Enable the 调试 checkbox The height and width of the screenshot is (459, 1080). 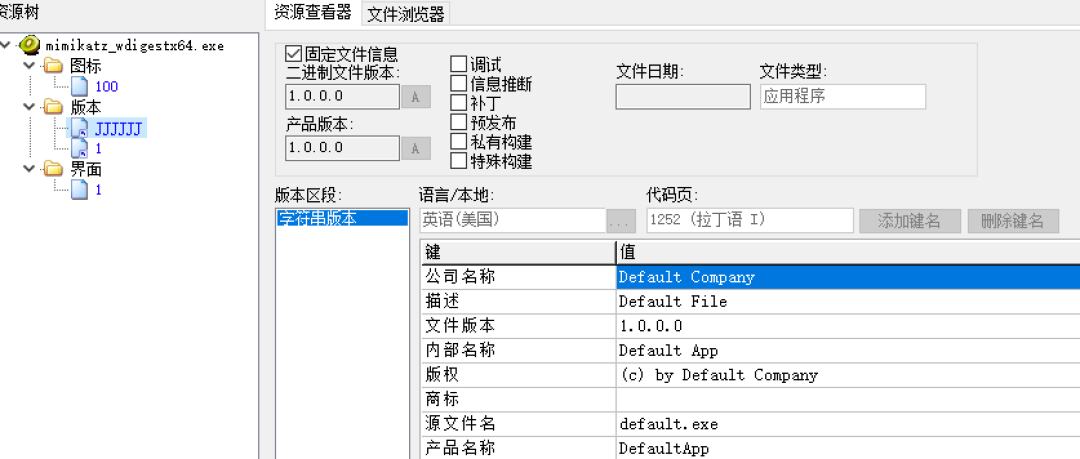(x=458, y=65)
